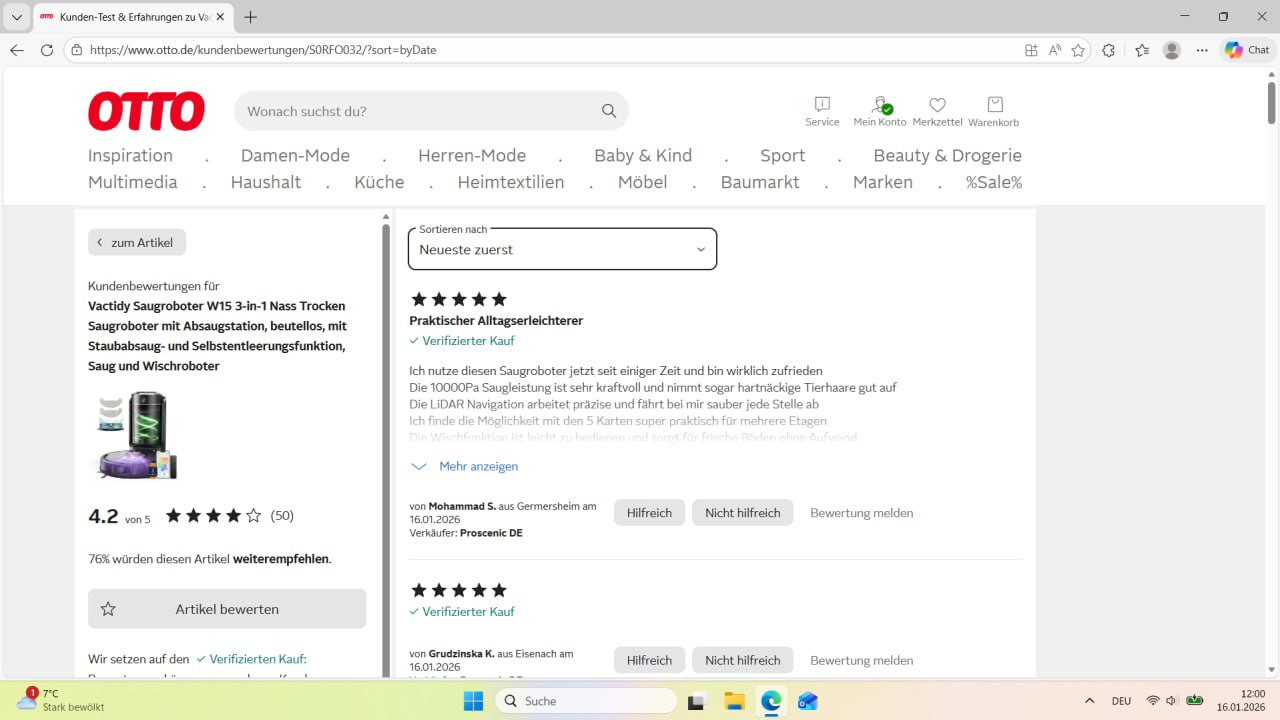Open Edge settings and more menu
Image resolution: width=1280 pixels, height=720 pixels.
coord(1202,50)
